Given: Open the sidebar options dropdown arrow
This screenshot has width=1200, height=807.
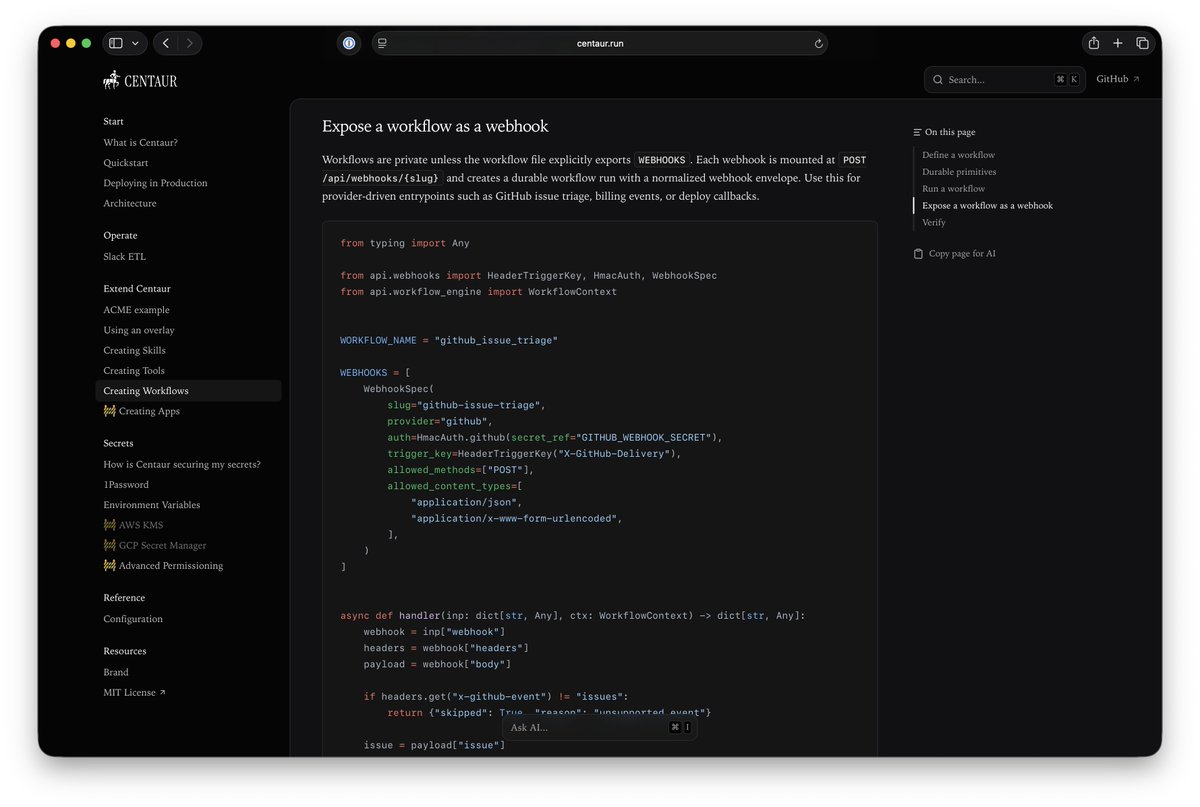Looking at the screenshot, I should click(x=136, y=43).
